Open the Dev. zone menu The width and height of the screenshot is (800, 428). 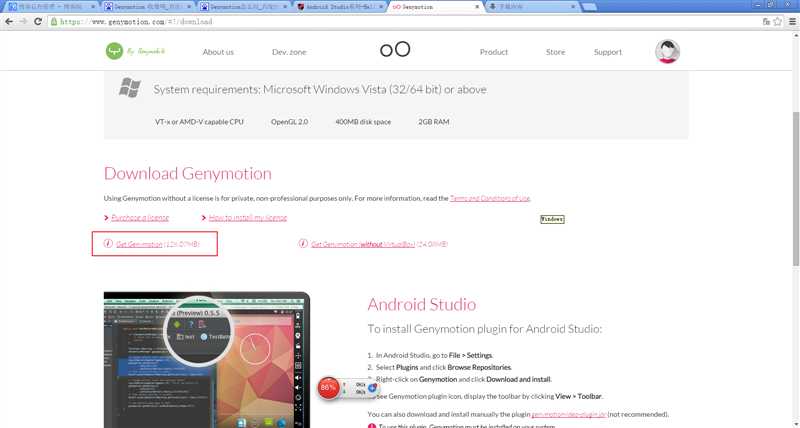pyautogui.click(x=289, y=52)
